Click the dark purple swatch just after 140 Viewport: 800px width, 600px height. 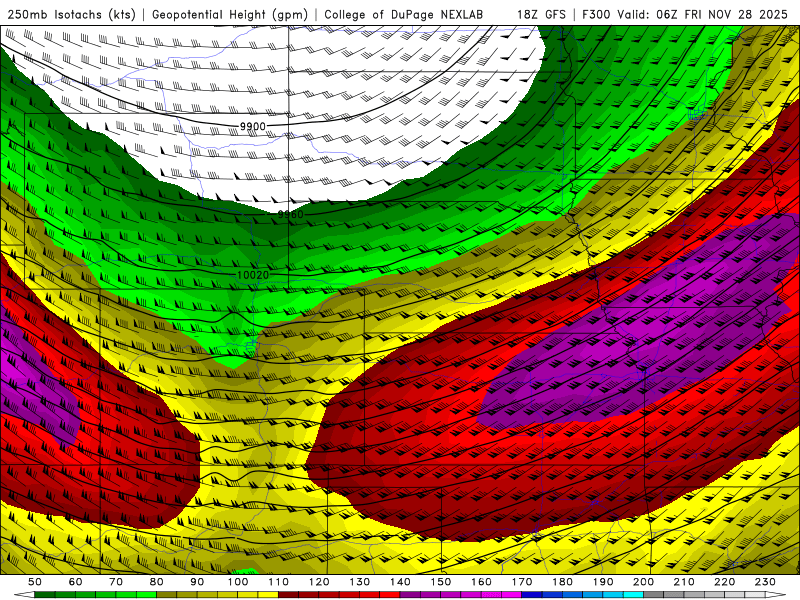coord(410,594)
